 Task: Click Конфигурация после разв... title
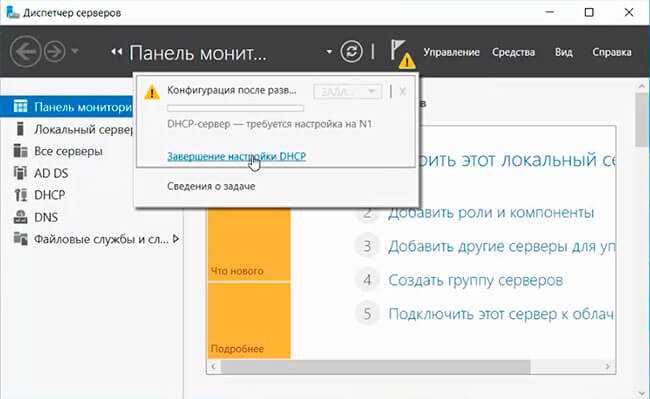[232, 90]
